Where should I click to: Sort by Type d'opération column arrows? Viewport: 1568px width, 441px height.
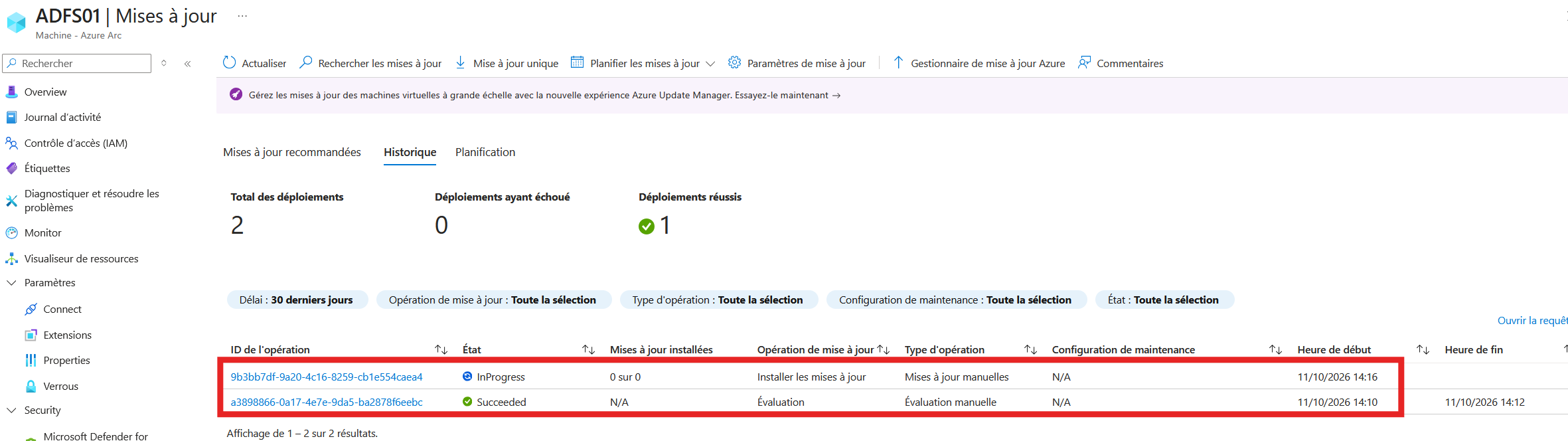click(x=1030, y=349)
